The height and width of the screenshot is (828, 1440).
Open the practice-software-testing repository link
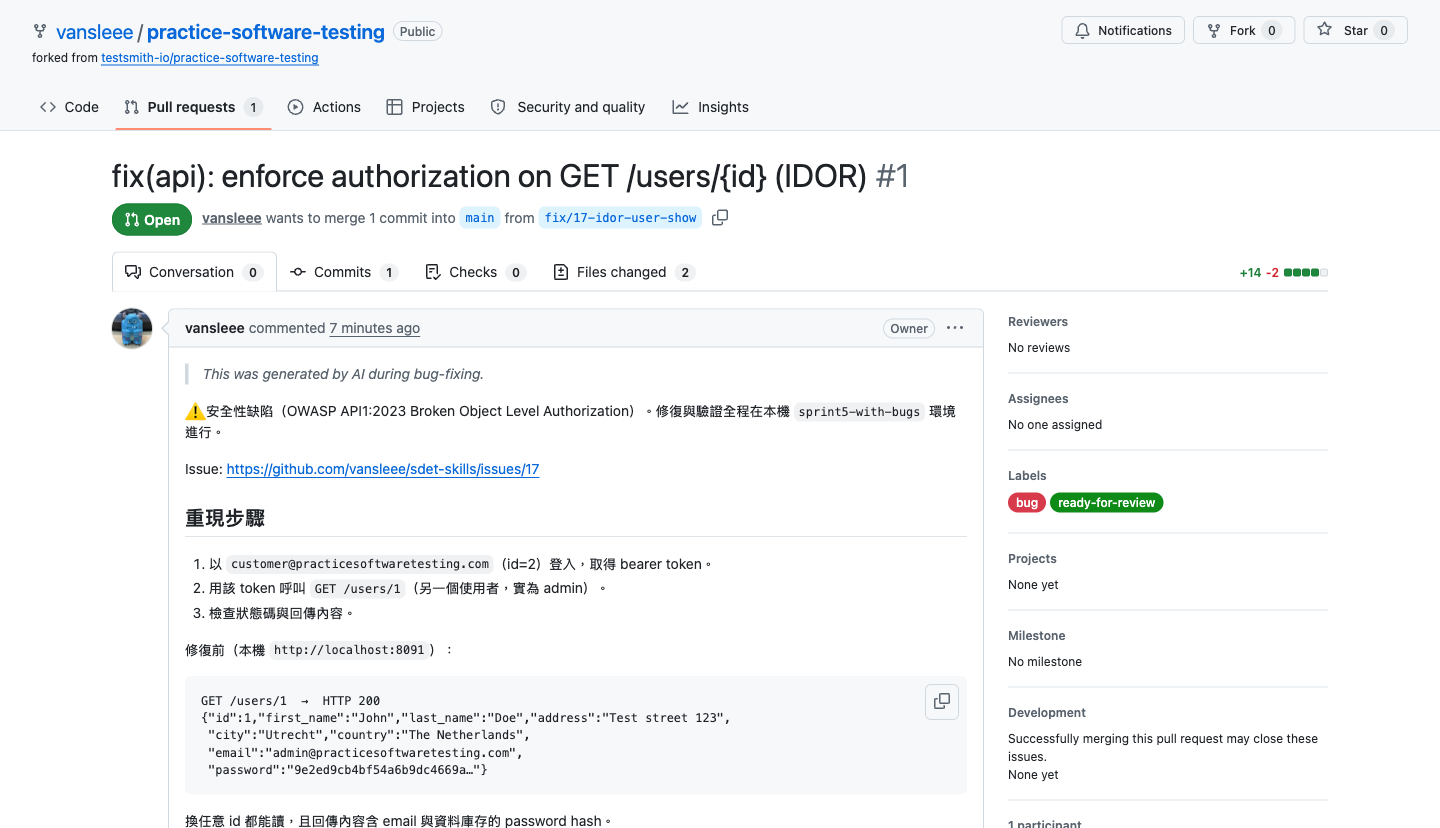pyautogui.click(x=266, y=32)
